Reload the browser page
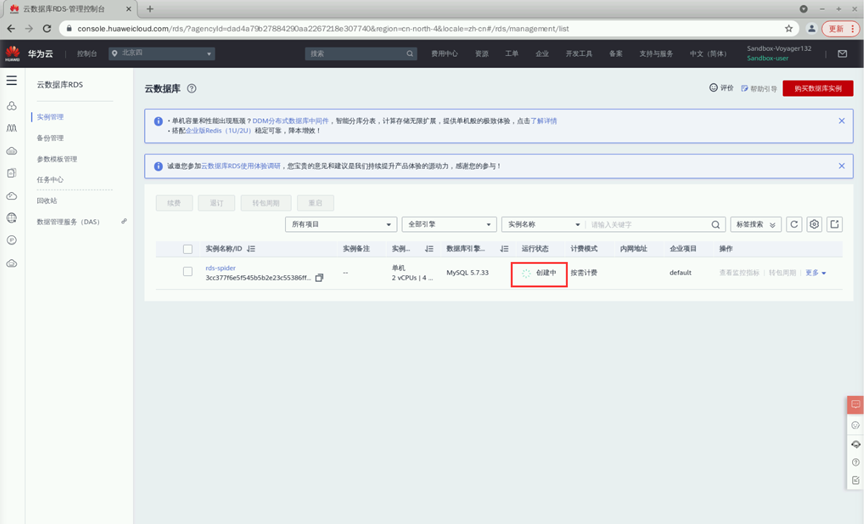 [x=47, y=29]
